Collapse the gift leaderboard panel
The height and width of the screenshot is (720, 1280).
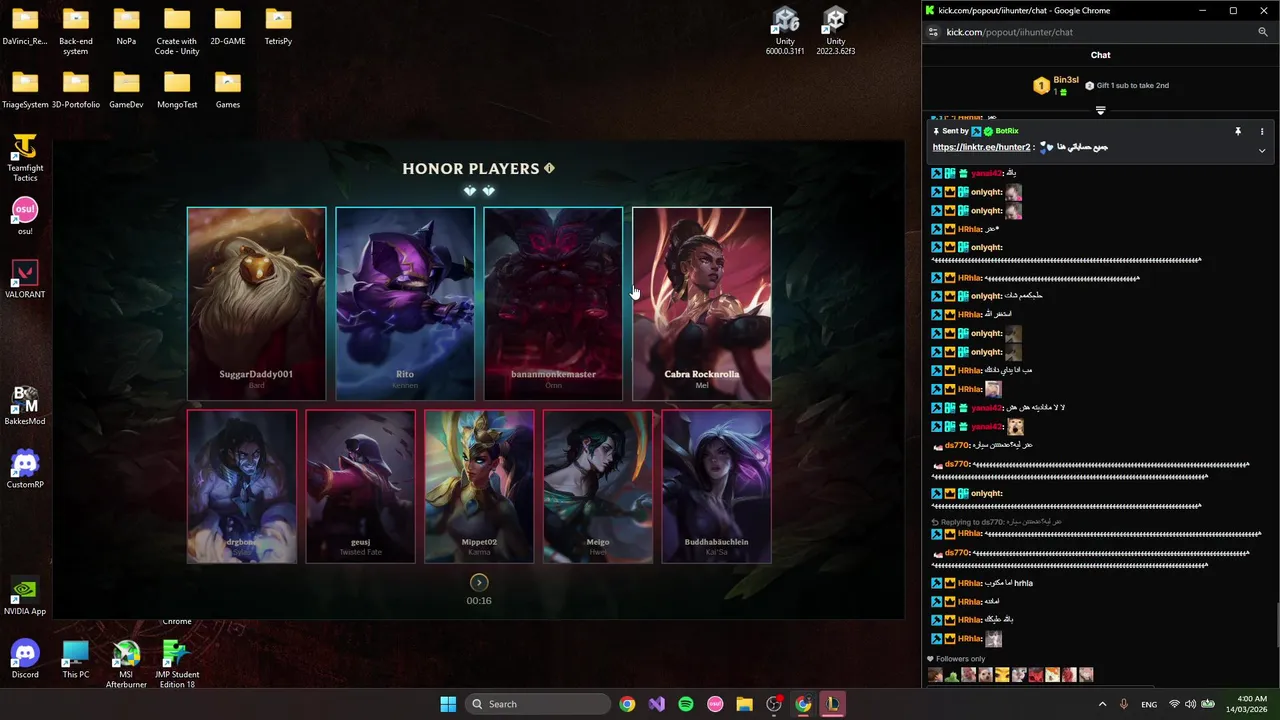pyautogui.click(x=1100, y=110)
